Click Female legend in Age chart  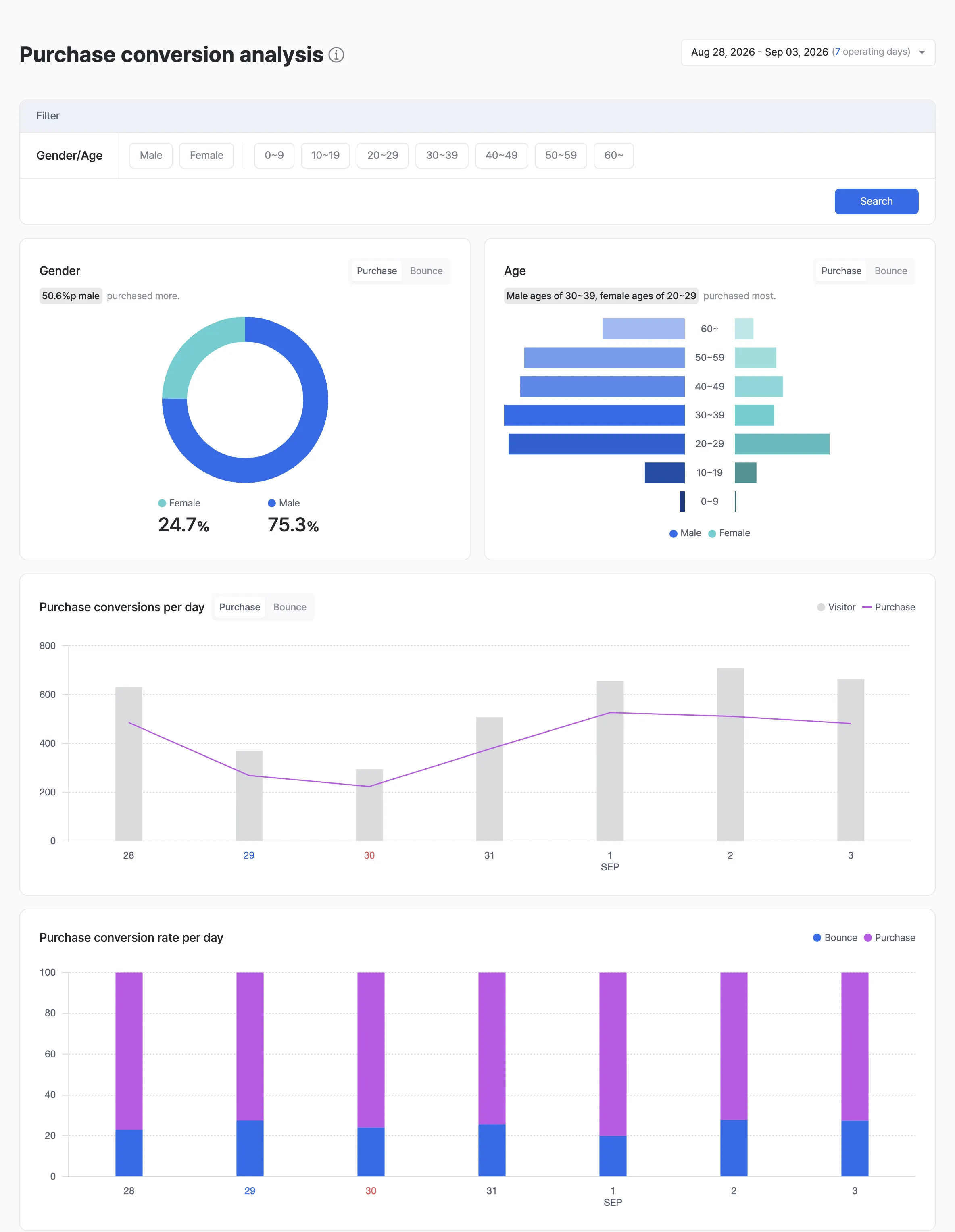point(729,533)
